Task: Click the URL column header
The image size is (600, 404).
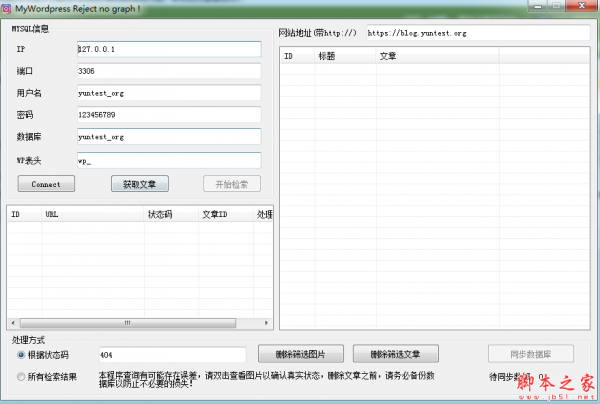Action: coord(92,214)
